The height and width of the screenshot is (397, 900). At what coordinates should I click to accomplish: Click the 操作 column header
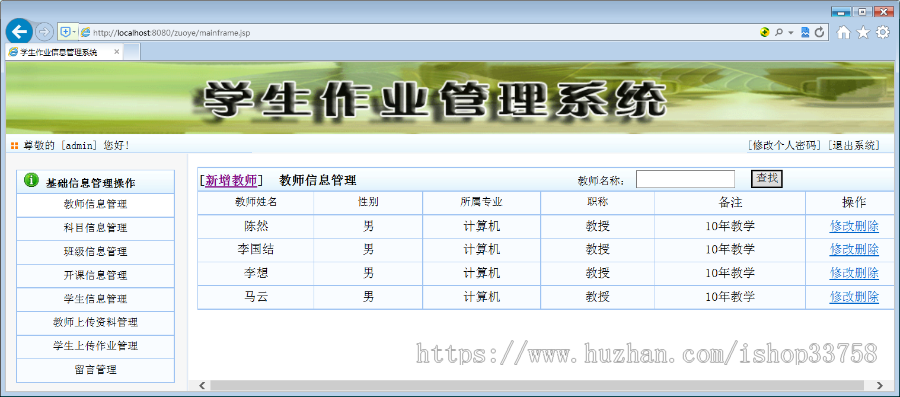coord(854,203)
